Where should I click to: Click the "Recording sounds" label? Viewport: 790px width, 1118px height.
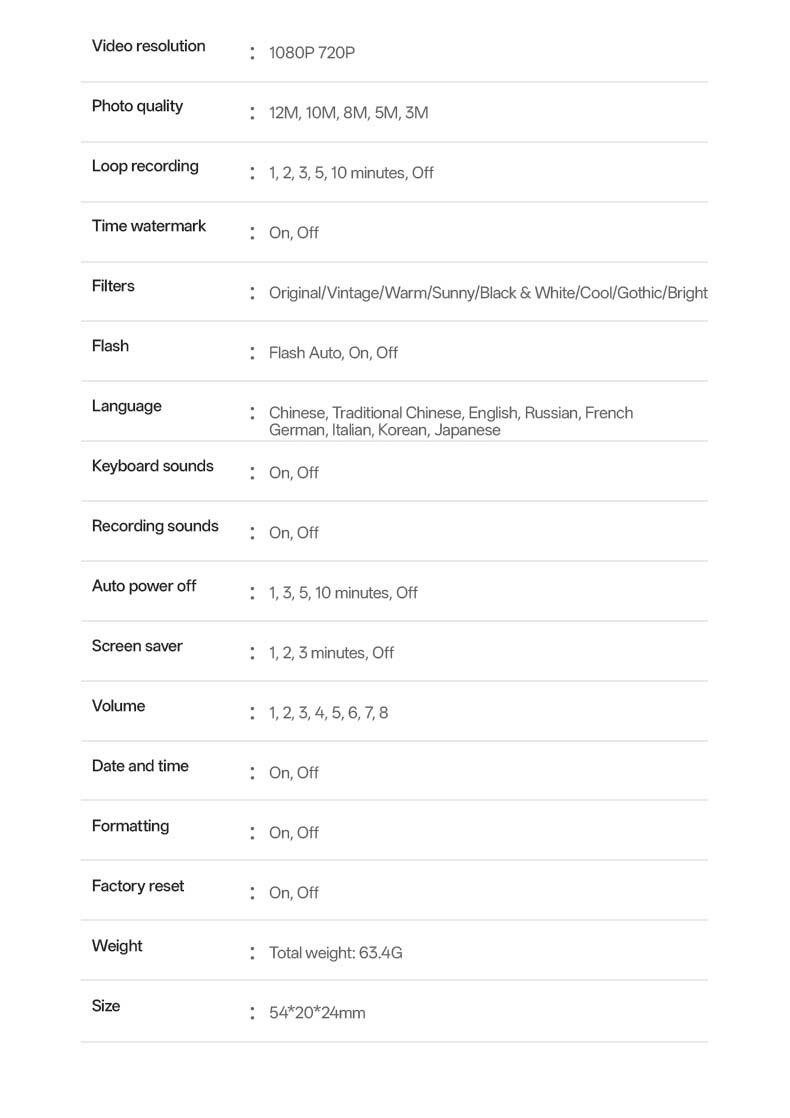point(155,526)
